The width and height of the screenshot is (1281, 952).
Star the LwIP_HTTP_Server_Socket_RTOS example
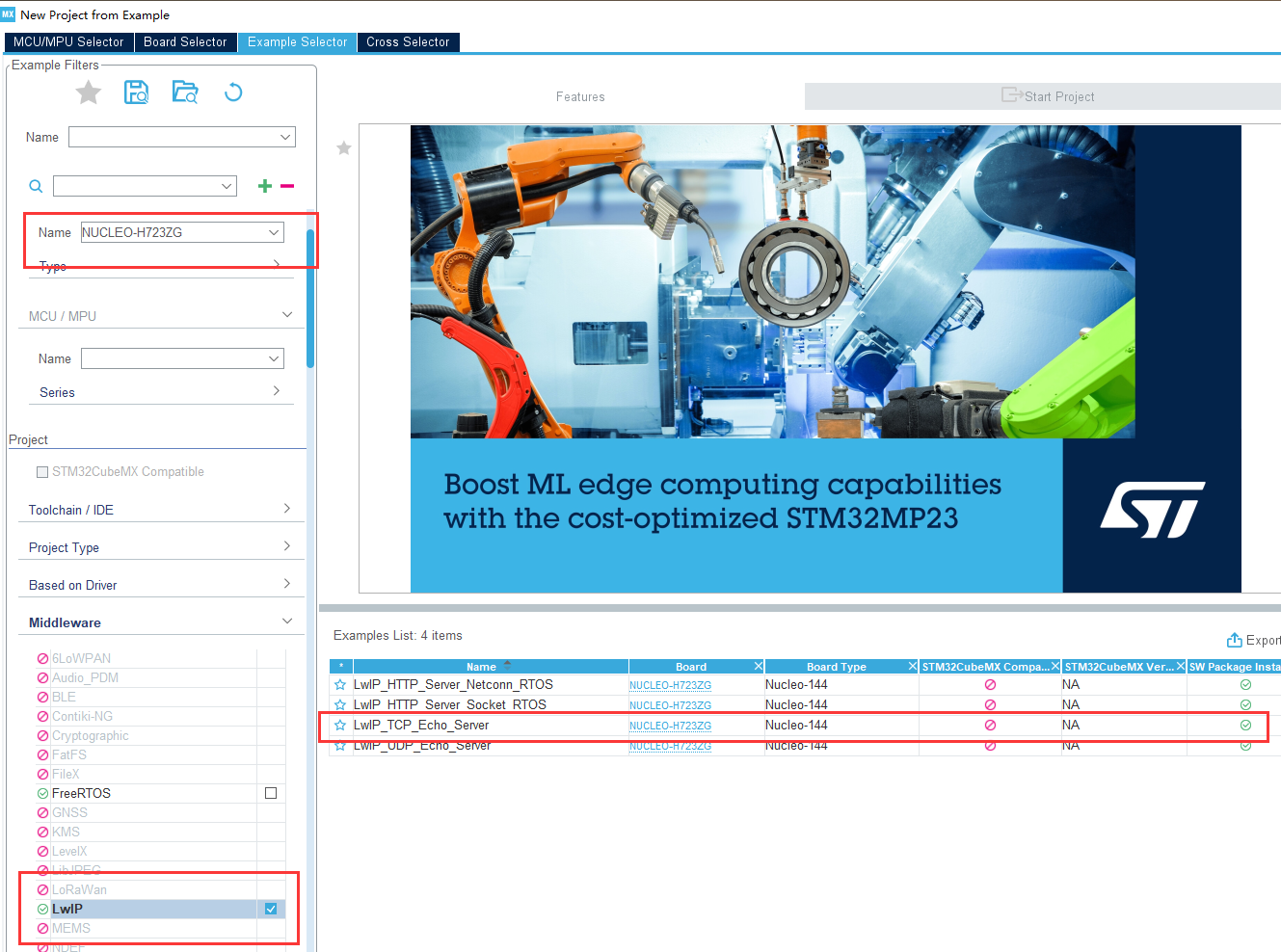(x=340, y=705)
